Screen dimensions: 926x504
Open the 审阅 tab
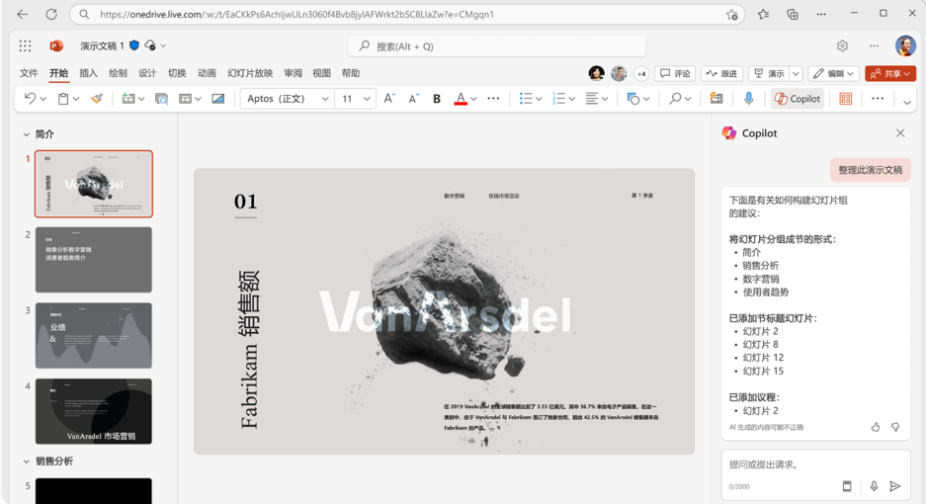point(293,73)
